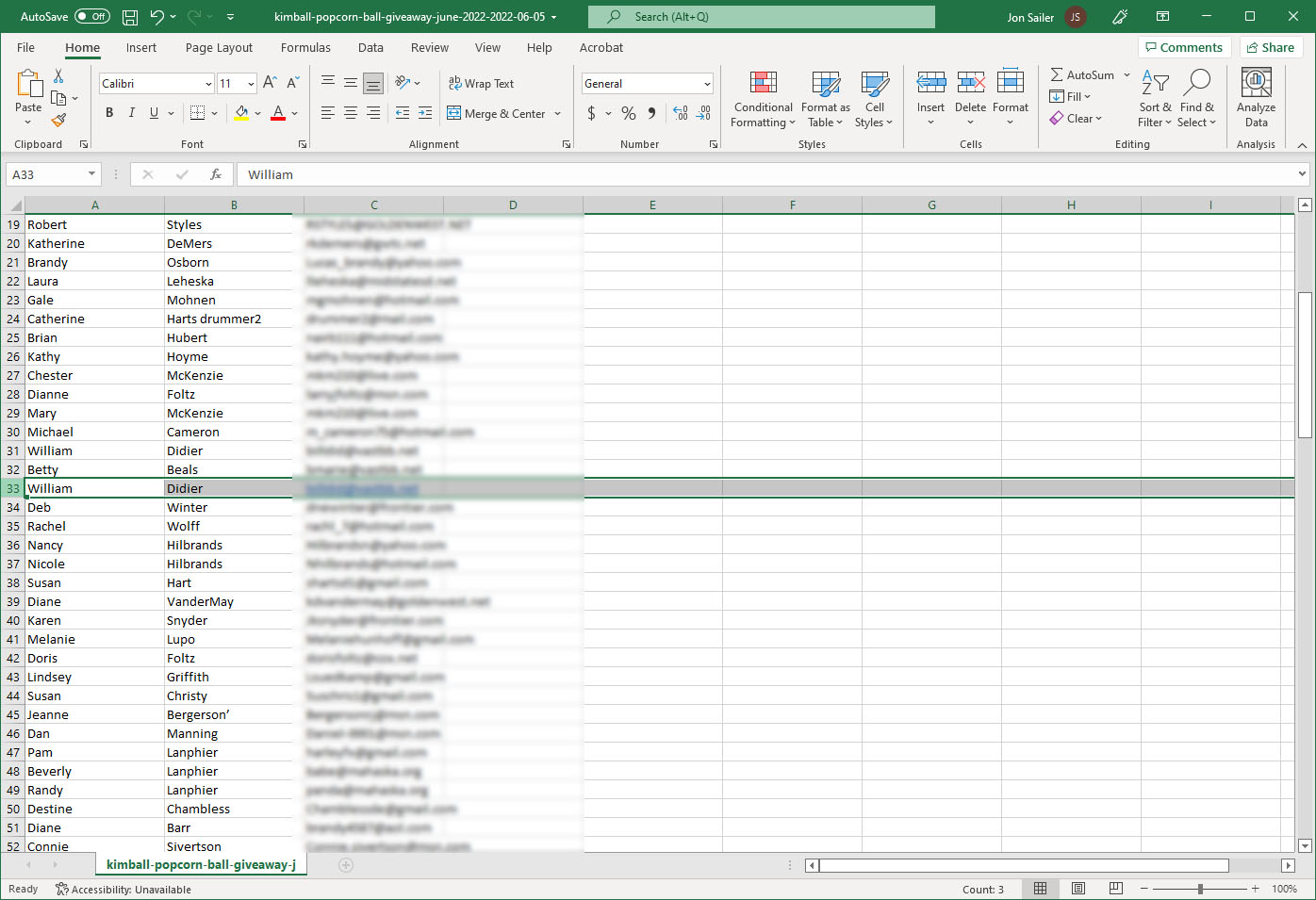Click the Share button

tap(1269, 48)
